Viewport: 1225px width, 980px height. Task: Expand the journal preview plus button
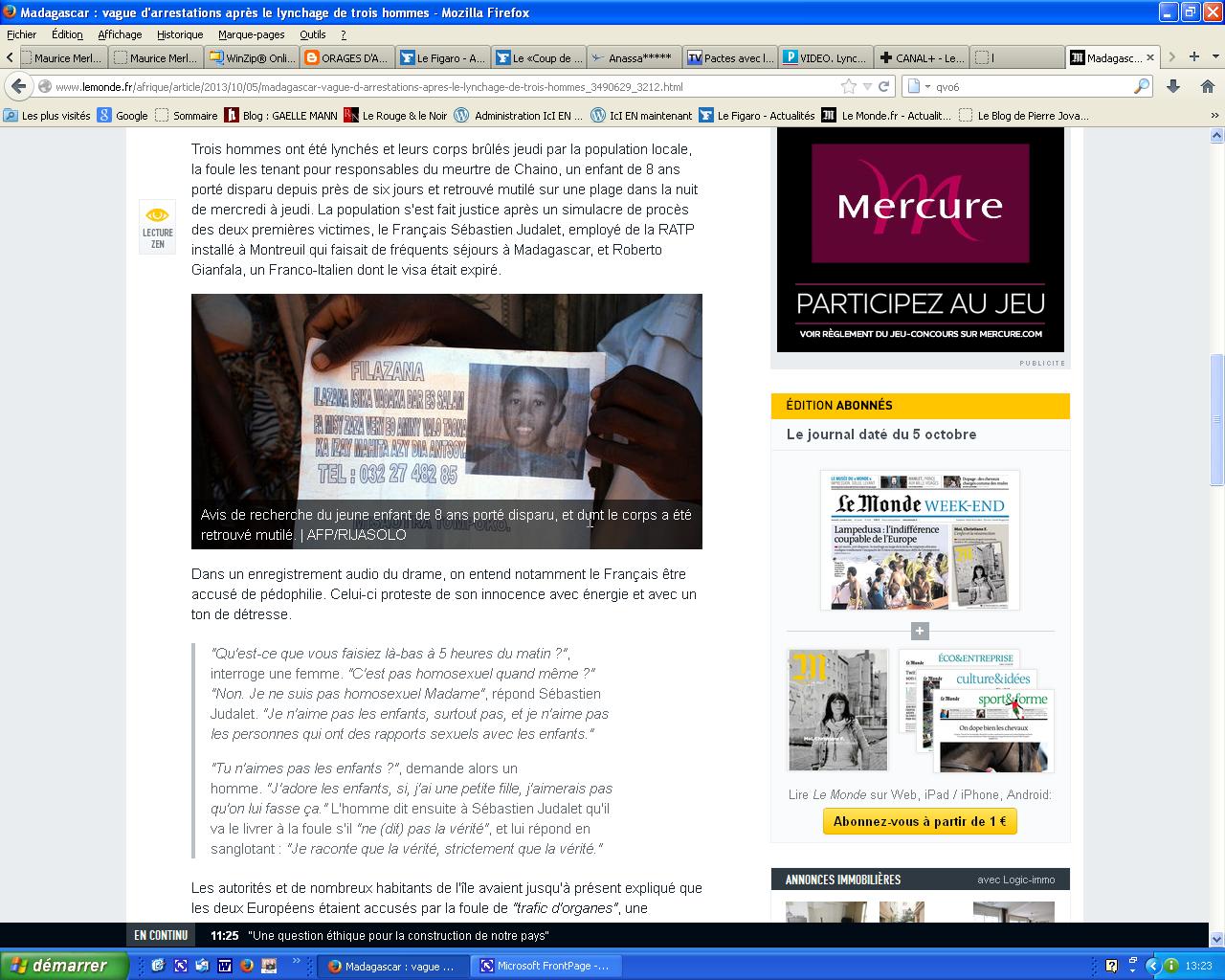point(920,631)
